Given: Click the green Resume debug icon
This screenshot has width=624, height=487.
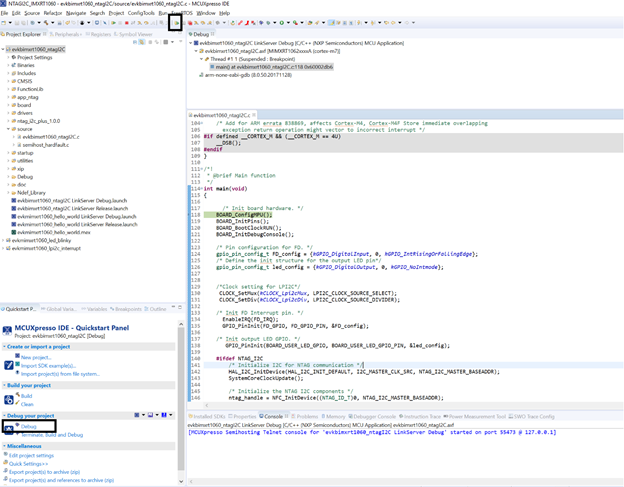Looking at the screenshot, I should [x=113, y=23].
